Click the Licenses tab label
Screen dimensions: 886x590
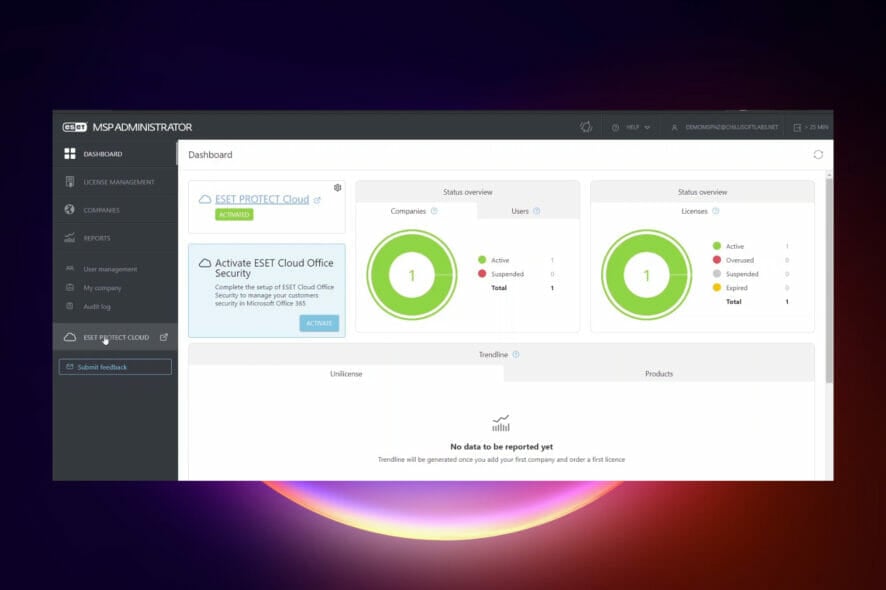(x=694, y=211)
